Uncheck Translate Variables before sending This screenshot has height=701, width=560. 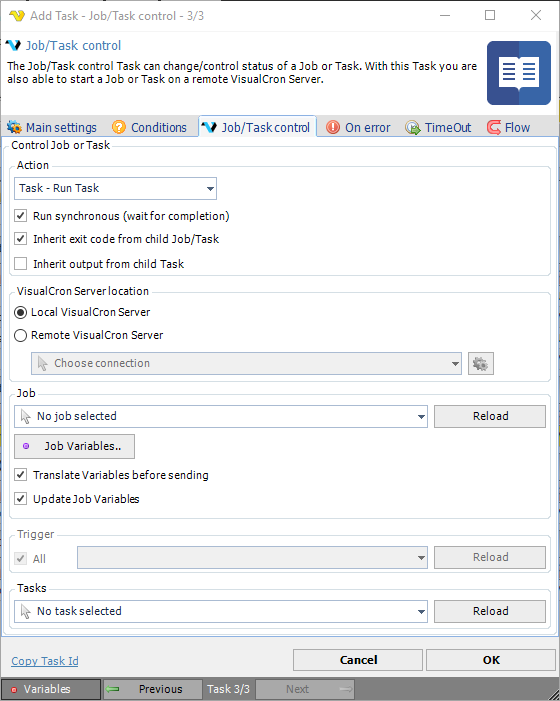tap(21, 475)
